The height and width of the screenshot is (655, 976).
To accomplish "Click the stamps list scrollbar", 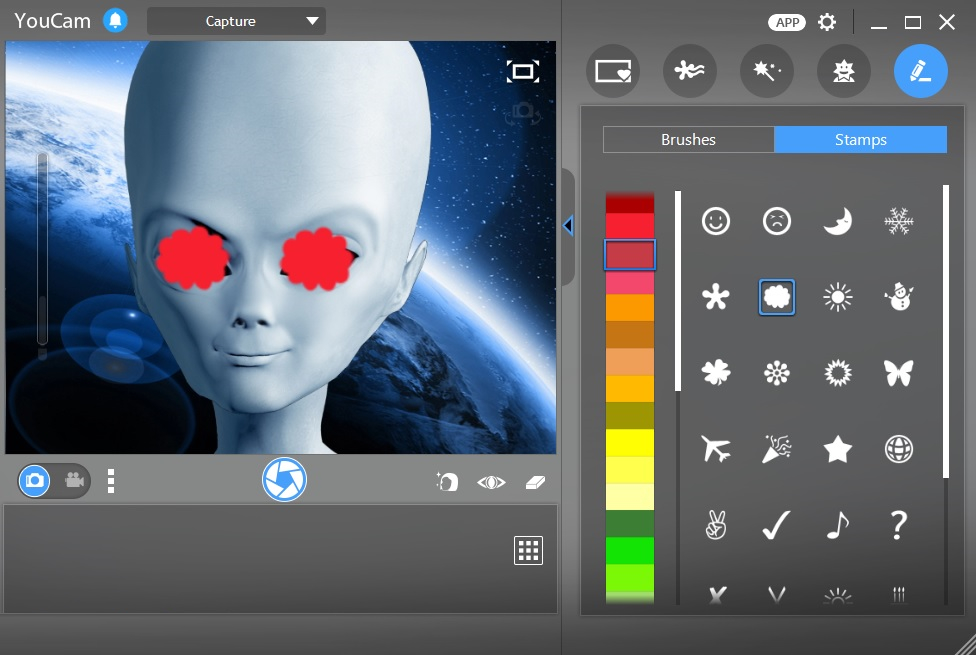I will point(946,331).
